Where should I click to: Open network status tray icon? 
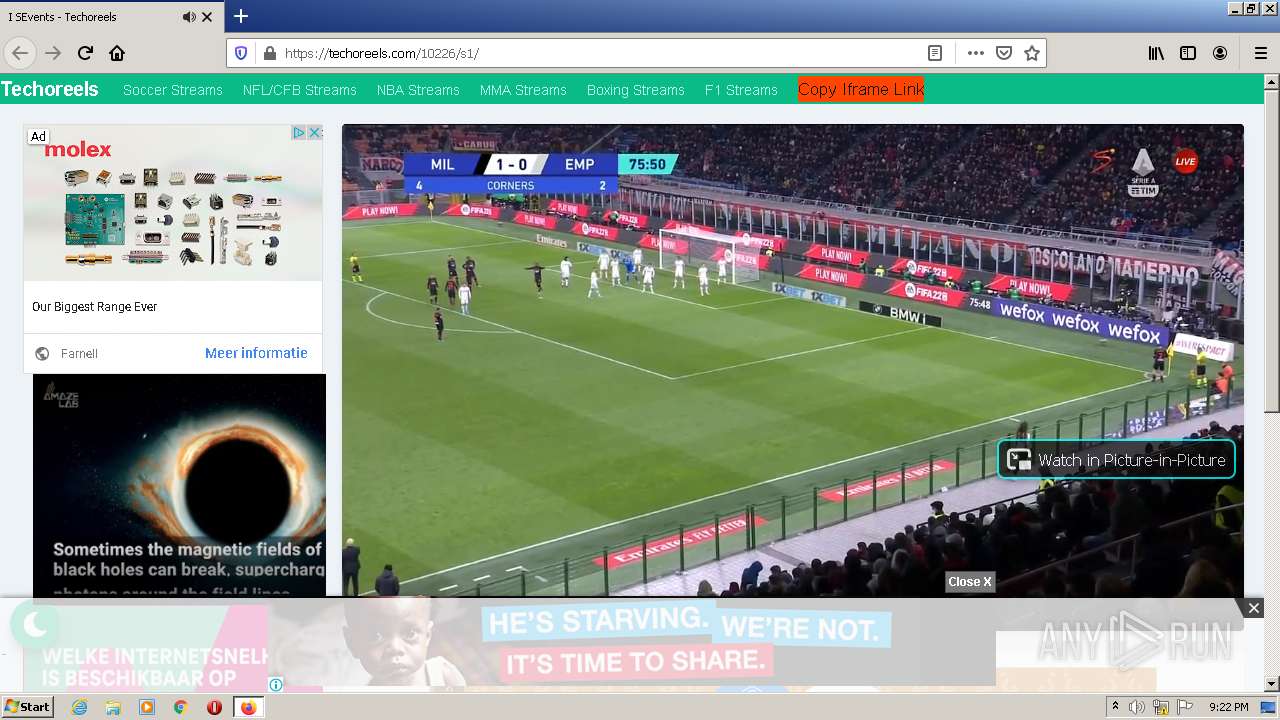1161,708
